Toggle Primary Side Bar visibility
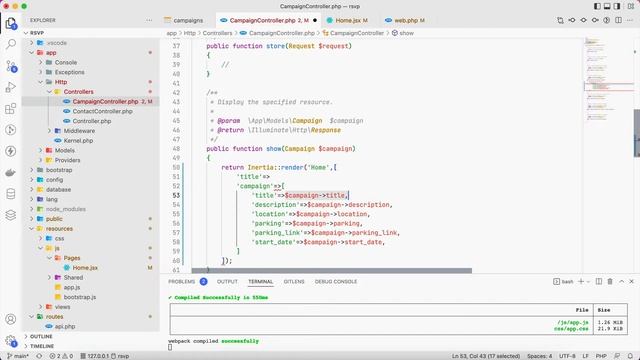This screenshot has height=360, width=640. [x=597, y=6]
